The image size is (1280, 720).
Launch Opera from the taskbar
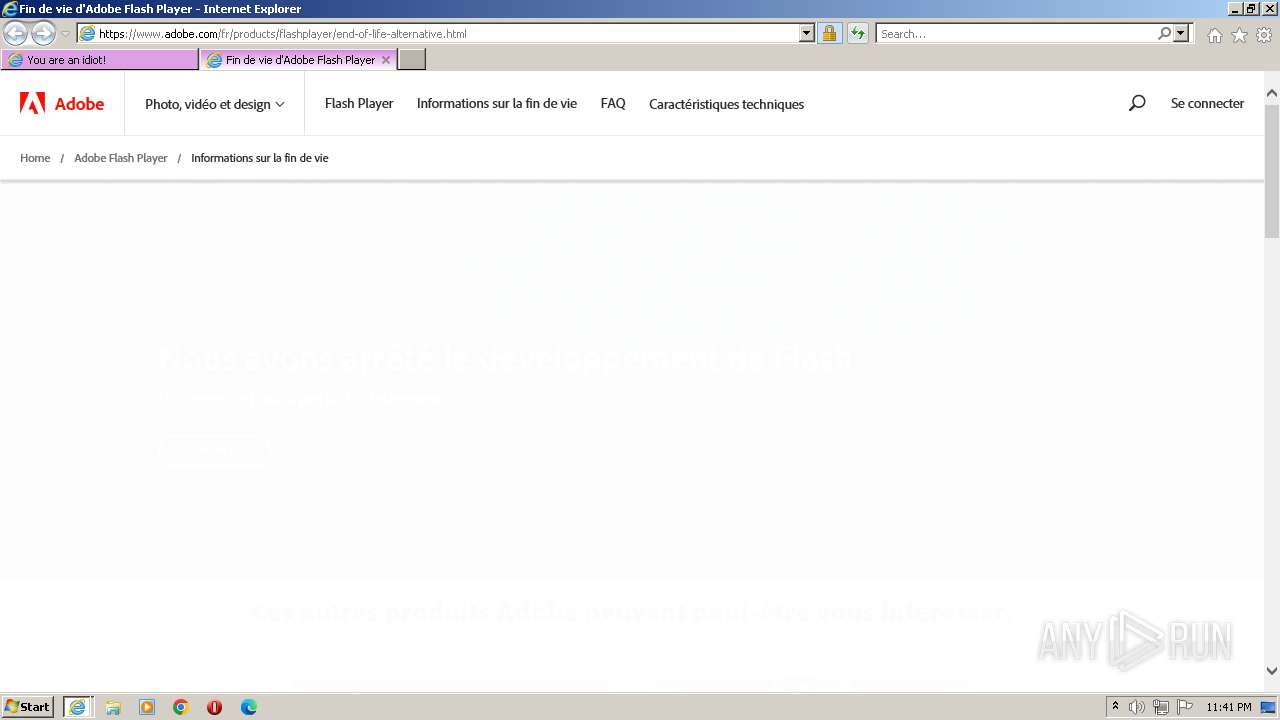(214, 707)
